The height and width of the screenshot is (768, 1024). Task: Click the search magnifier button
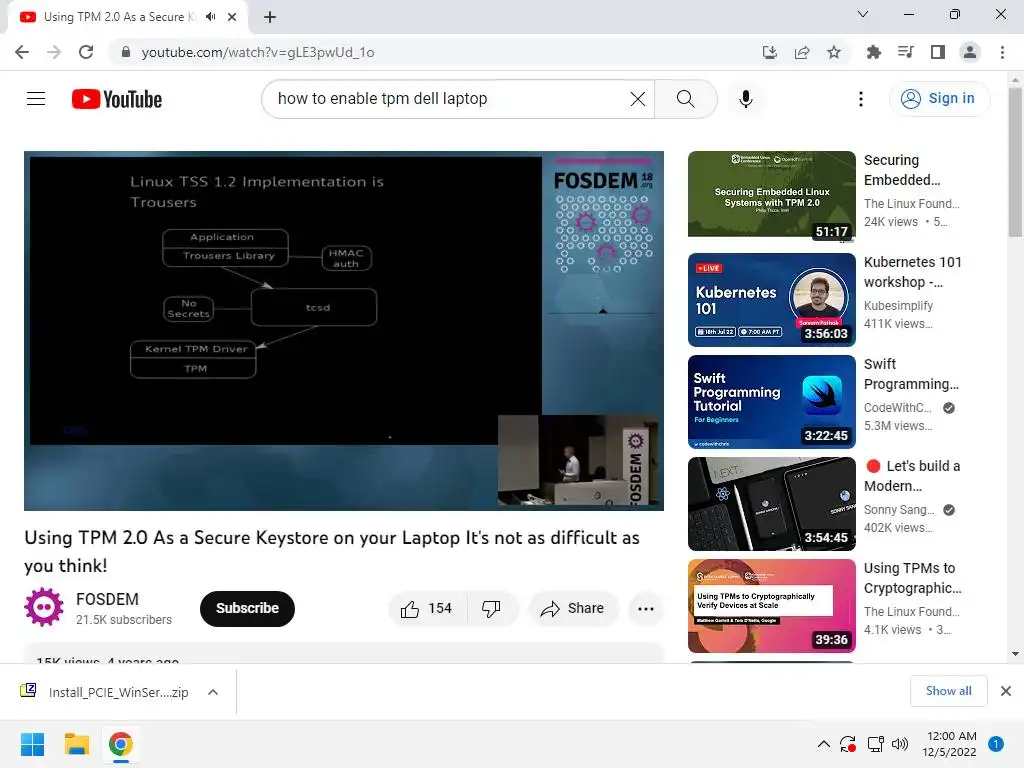pos(686,99)
